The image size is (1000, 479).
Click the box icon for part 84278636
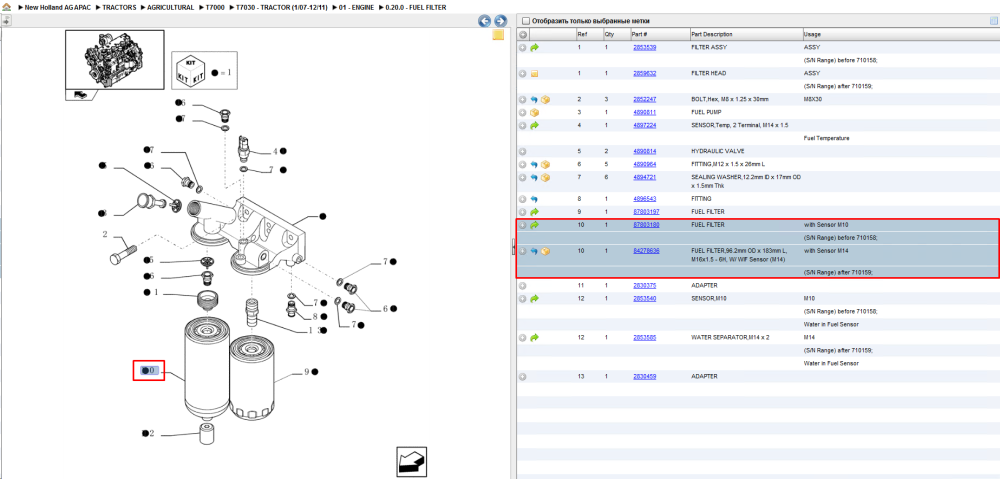(x=545, y=251)
